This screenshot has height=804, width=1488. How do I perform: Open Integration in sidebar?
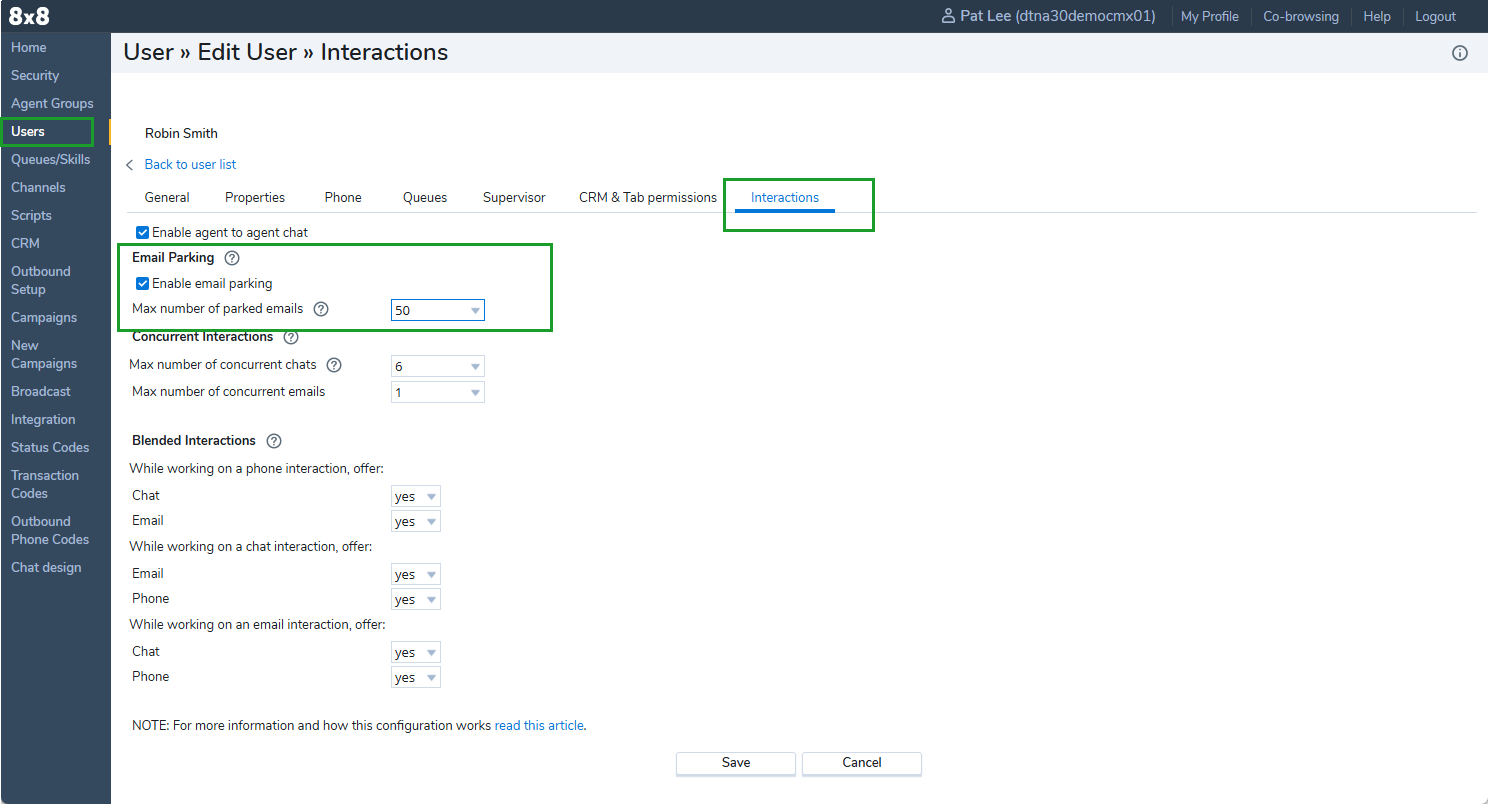(43, 420)
